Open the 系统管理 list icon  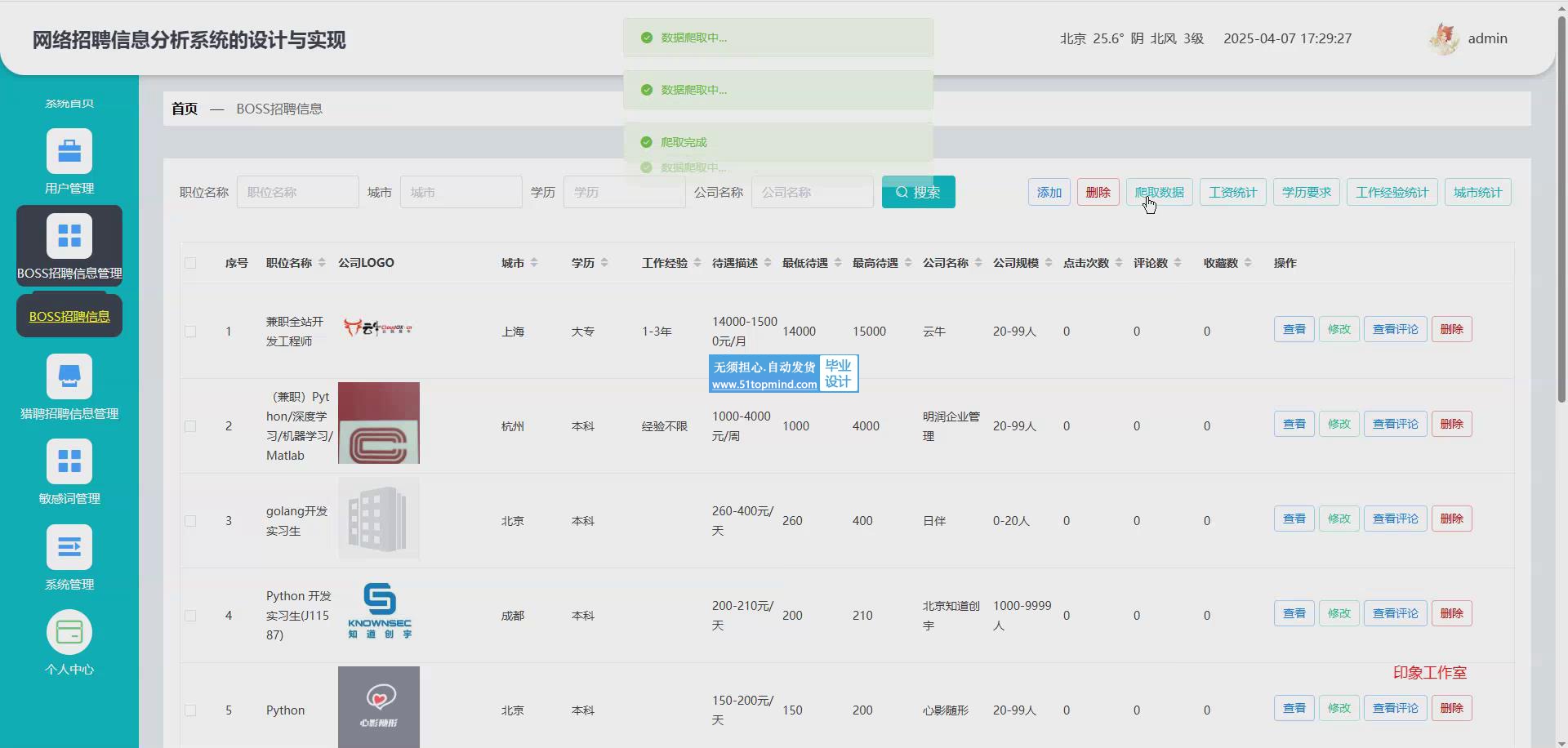click(x=69, y=547)
